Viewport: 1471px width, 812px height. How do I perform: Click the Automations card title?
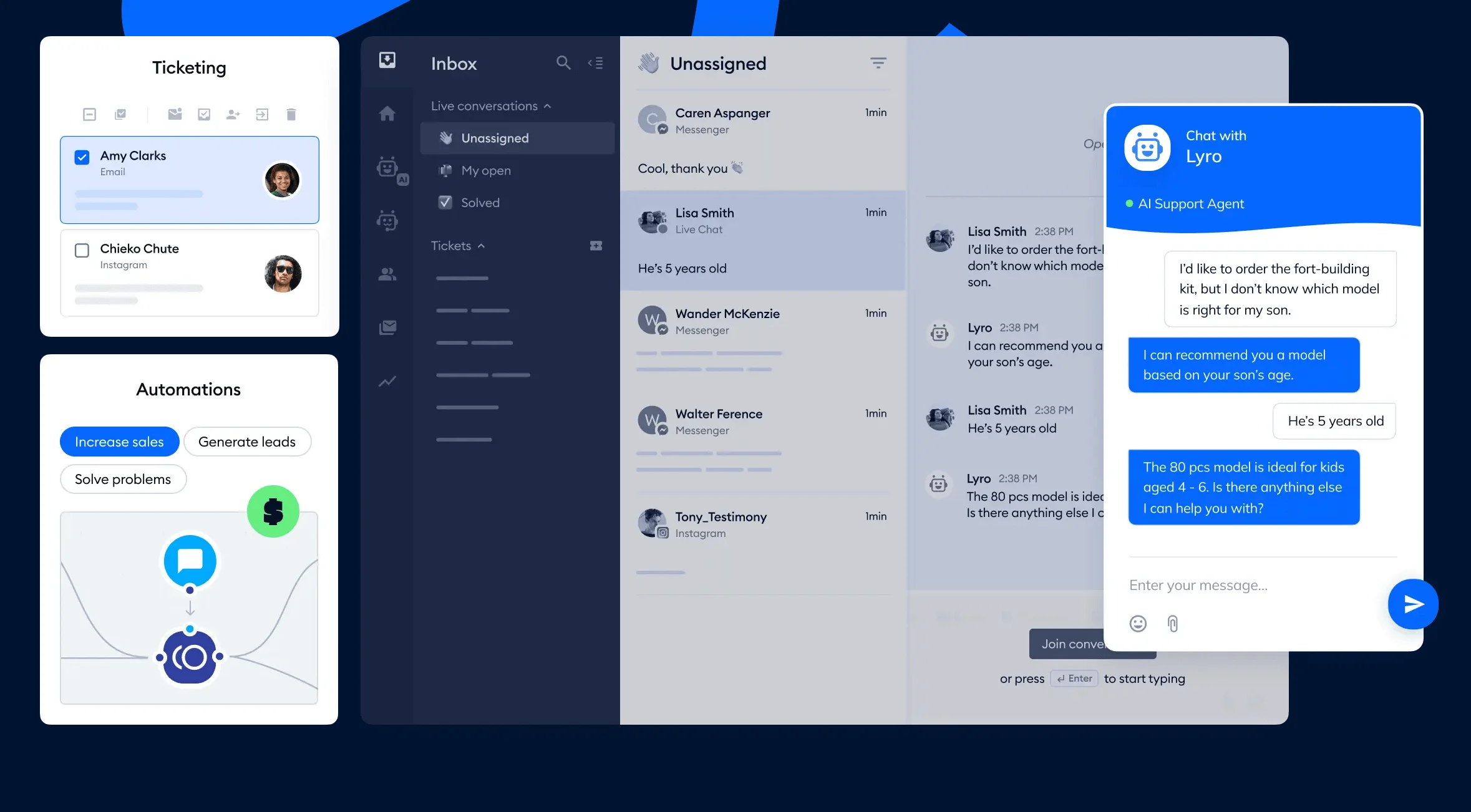(188, 390)
